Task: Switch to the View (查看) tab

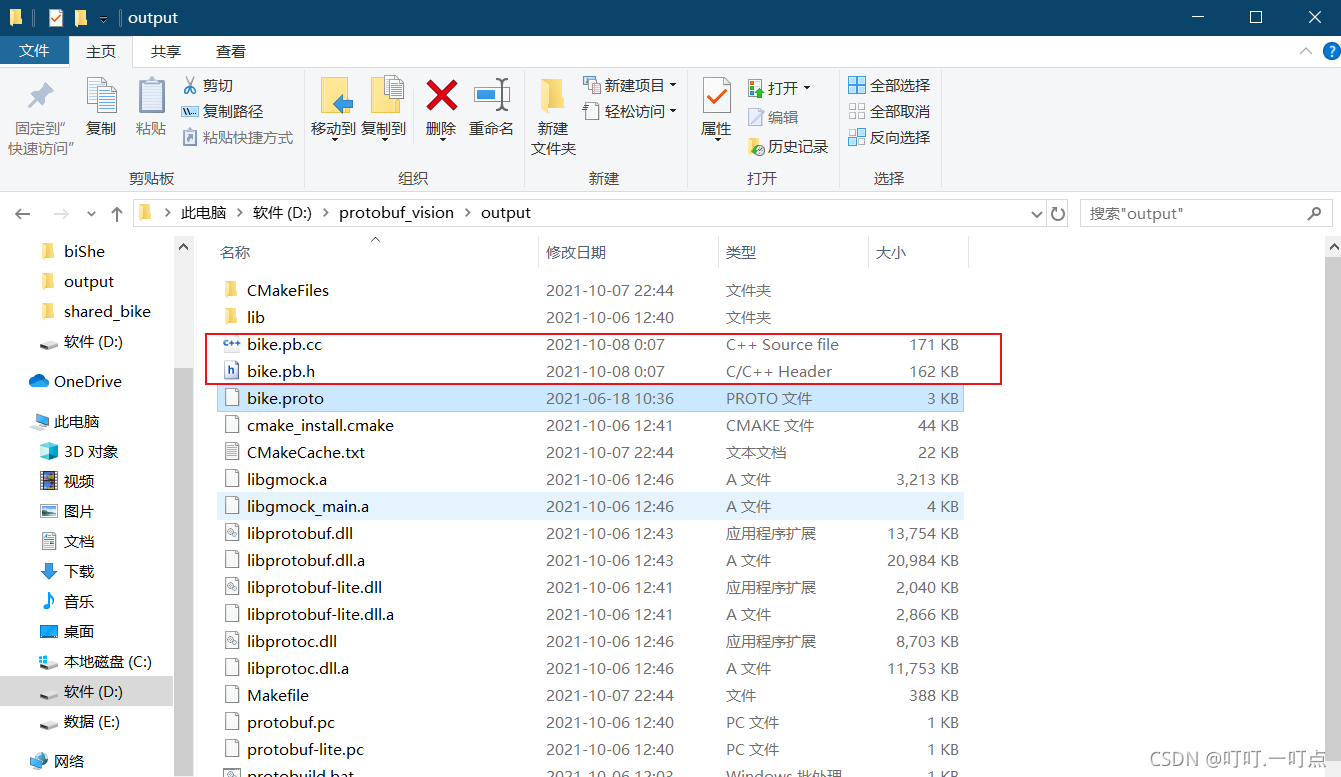Action: click(x=231, y=51)
